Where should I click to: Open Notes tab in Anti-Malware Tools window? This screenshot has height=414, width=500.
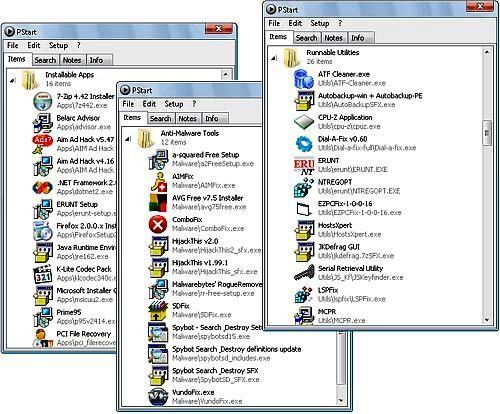point(187,119)
